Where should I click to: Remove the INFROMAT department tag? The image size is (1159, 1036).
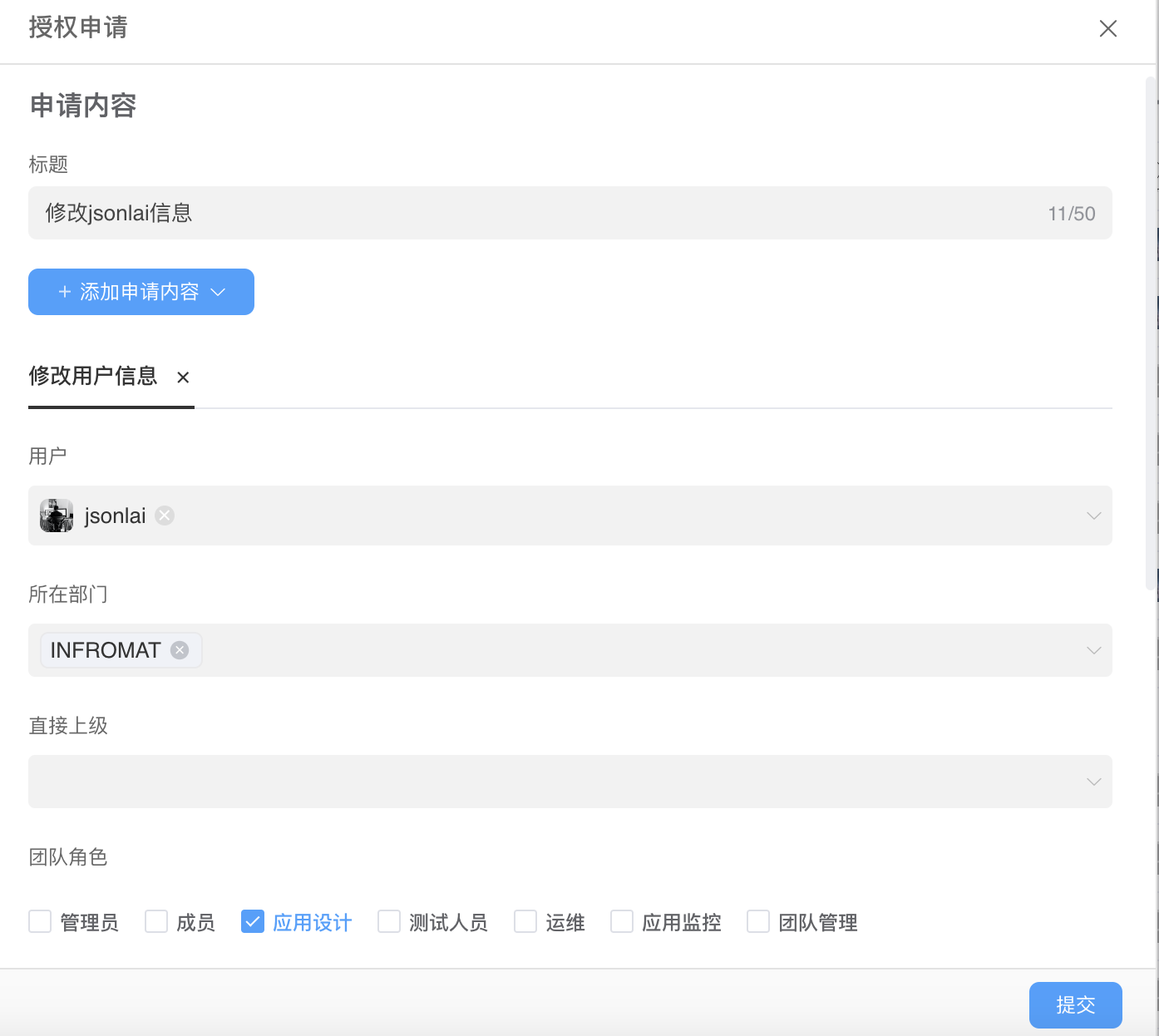coord(180,650)
